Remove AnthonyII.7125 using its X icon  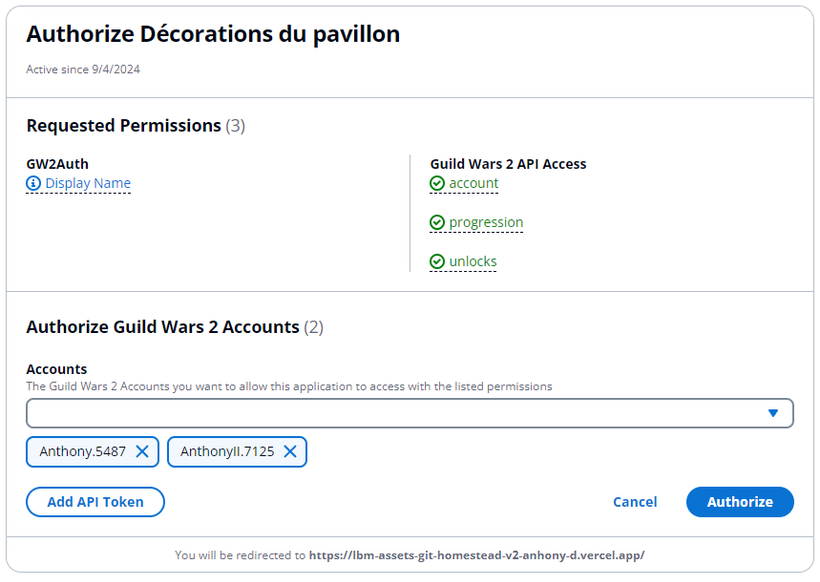point(290,451)
